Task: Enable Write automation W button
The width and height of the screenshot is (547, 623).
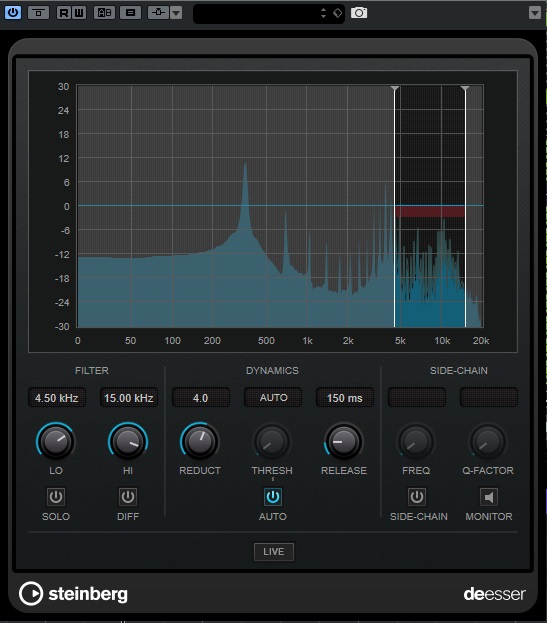Action: [79, 13]
